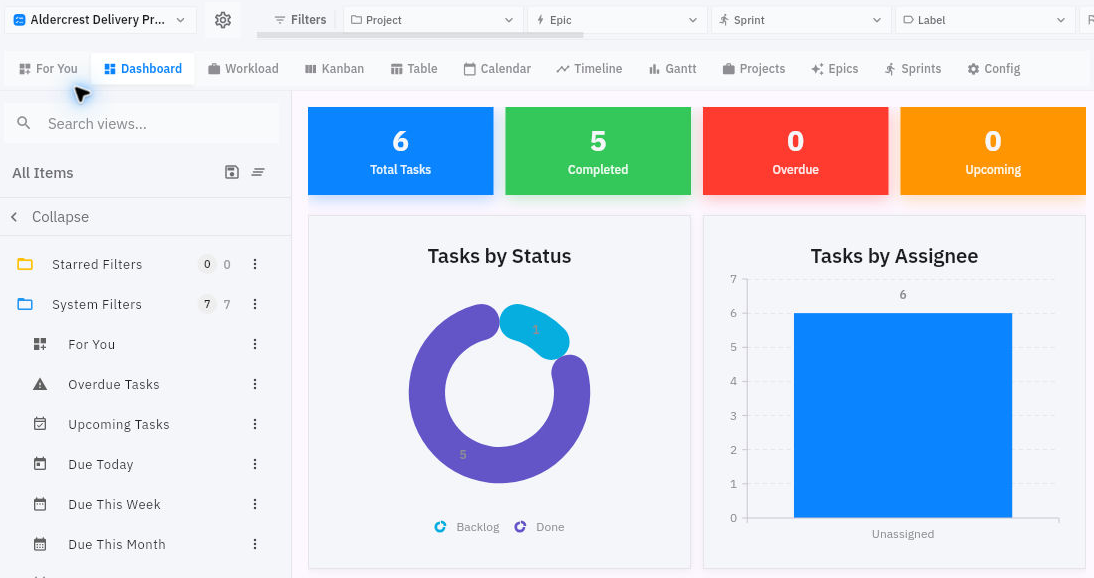The image size is (1094, 578).
Task: Collapse the System Filters group
Action: [97, 304]
